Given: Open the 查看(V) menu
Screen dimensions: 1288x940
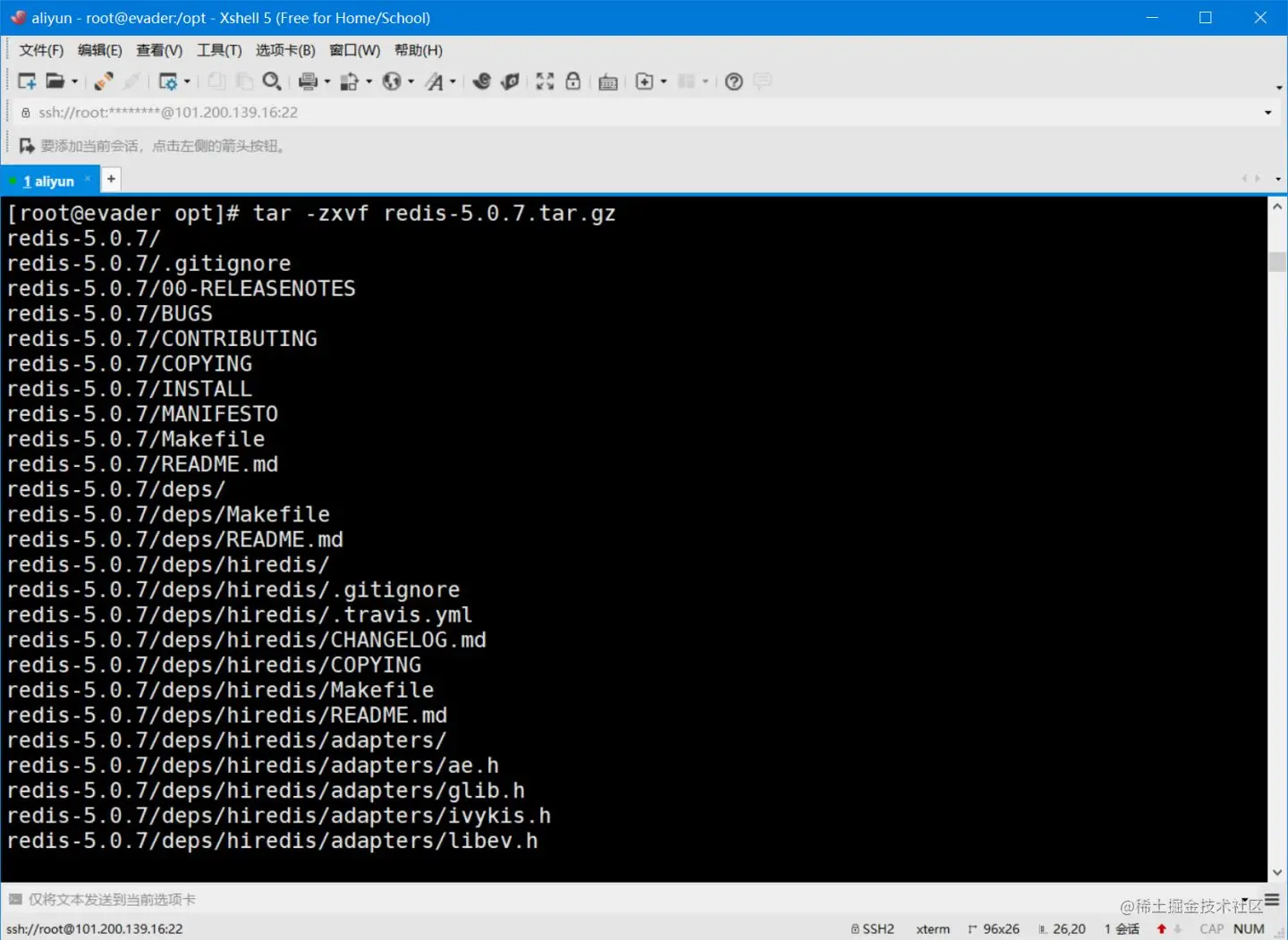Looking at the screenshot, I should tap(159, 50).
